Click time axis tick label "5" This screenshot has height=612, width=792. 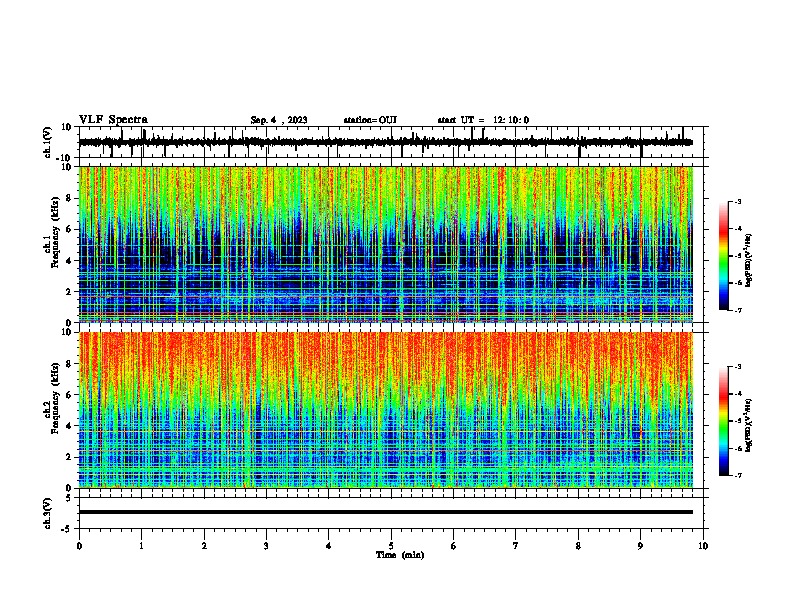coord(391,546)
